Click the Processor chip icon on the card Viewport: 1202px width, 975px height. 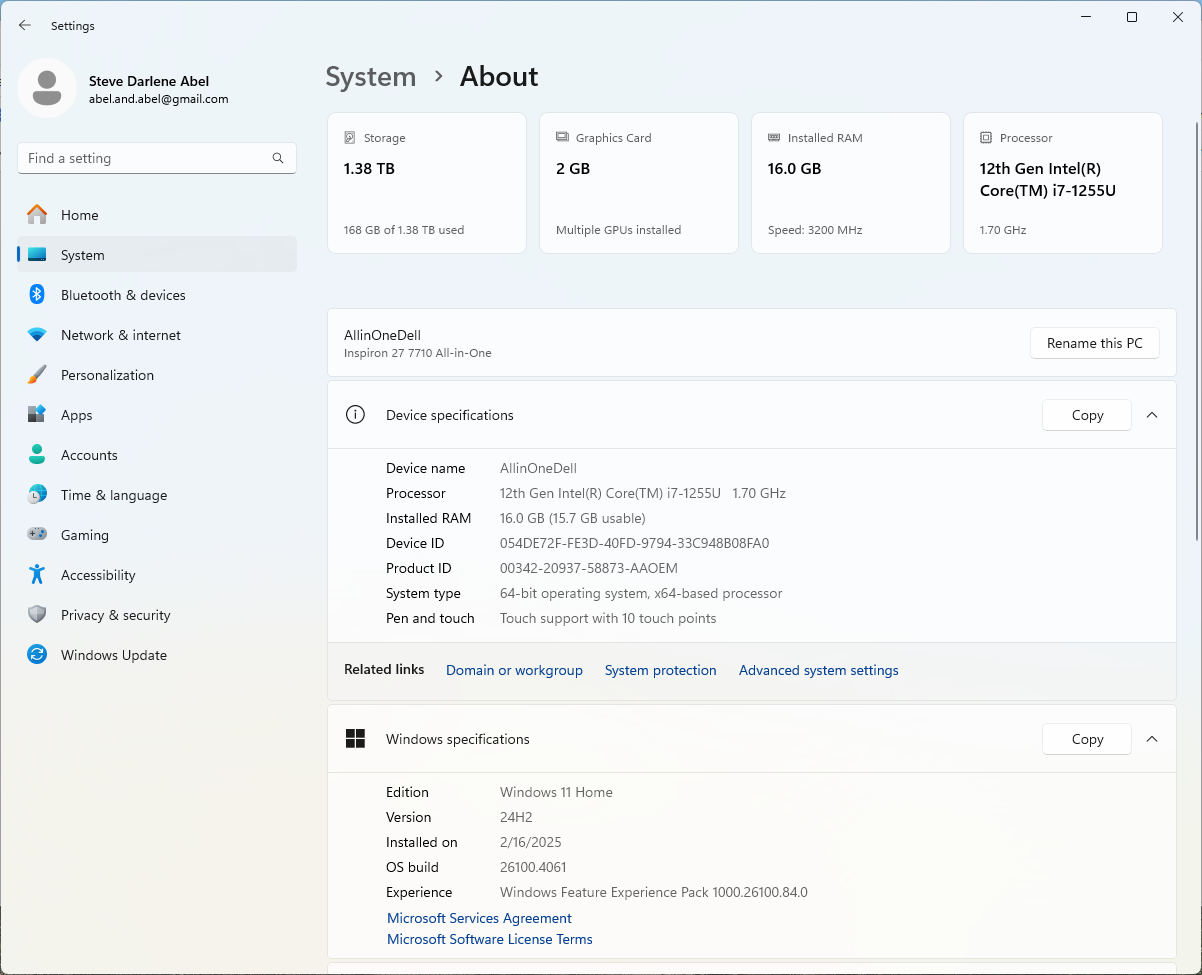[986, 138]
